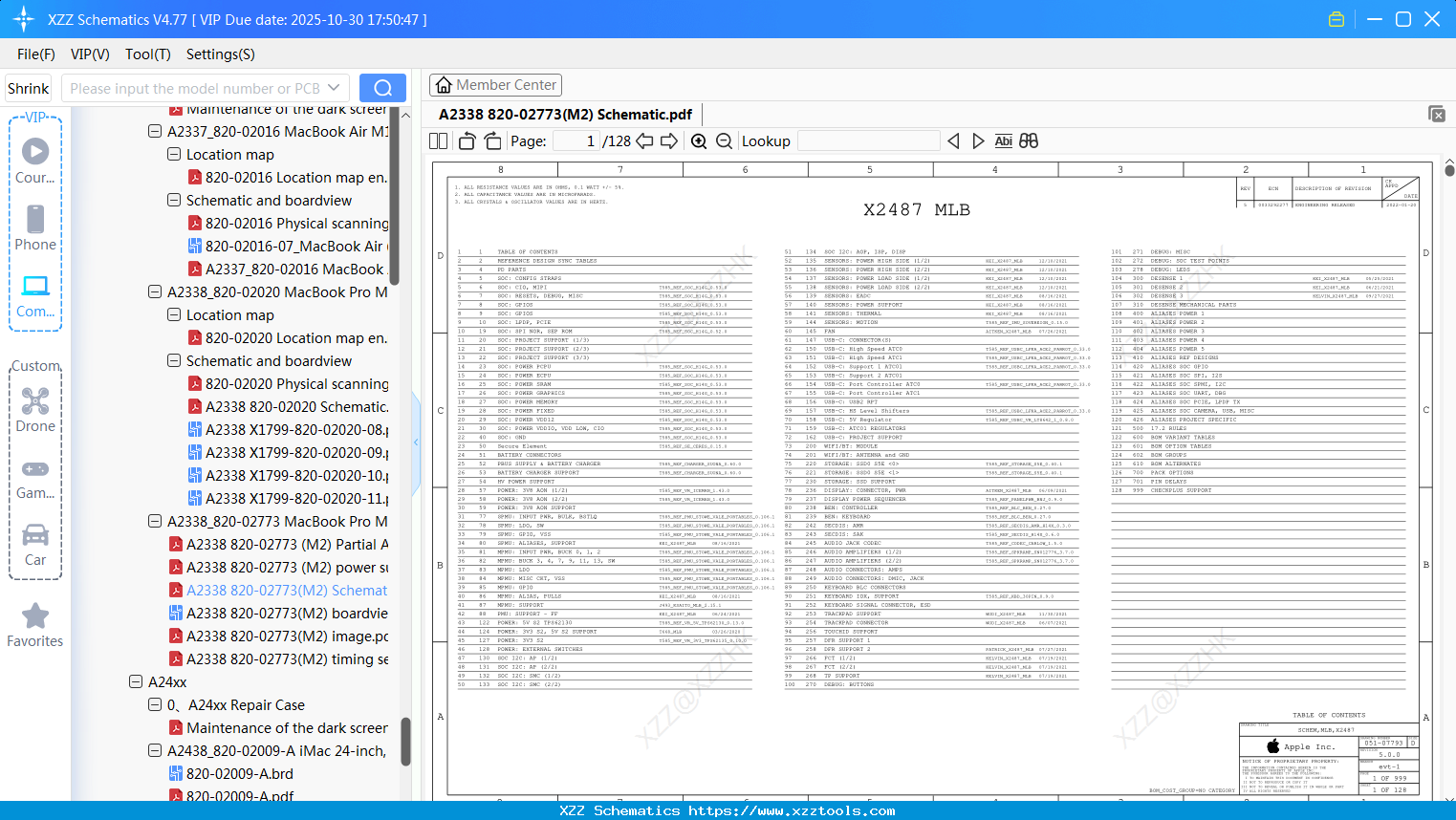Collapse A2338_820-02020 MacBook Pro node
This screenshot has width=1456, height=820.
(155, 291)
